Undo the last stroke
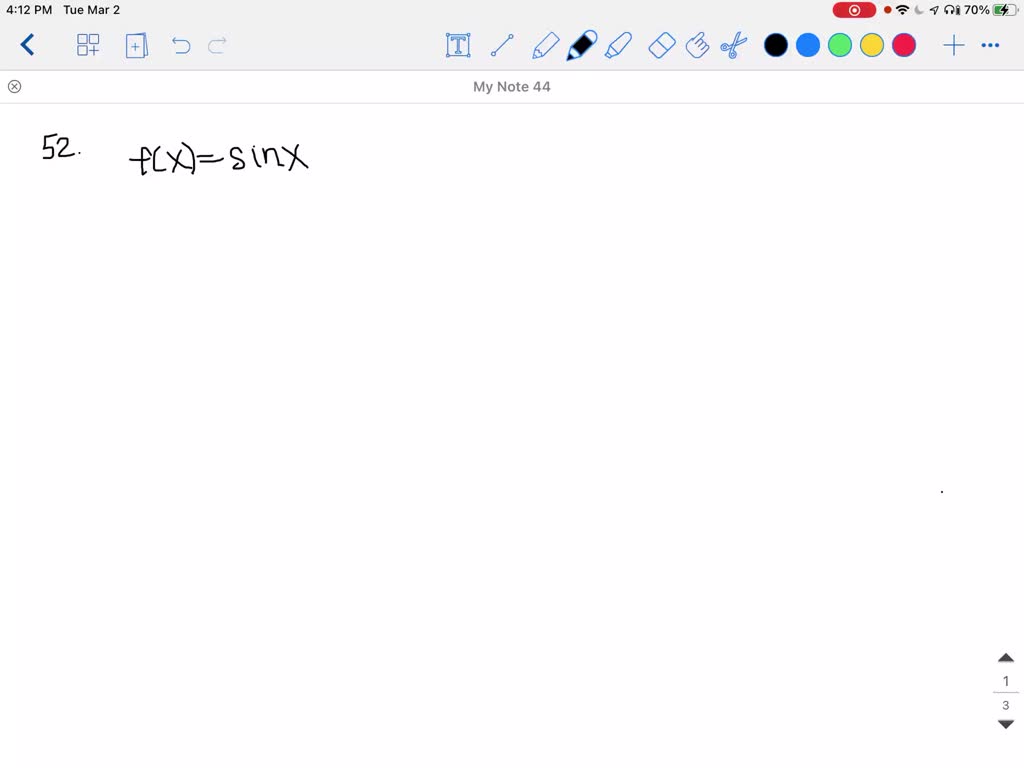Image resolution: width=1024 pixels, height=768 pixels. [180, 45]
